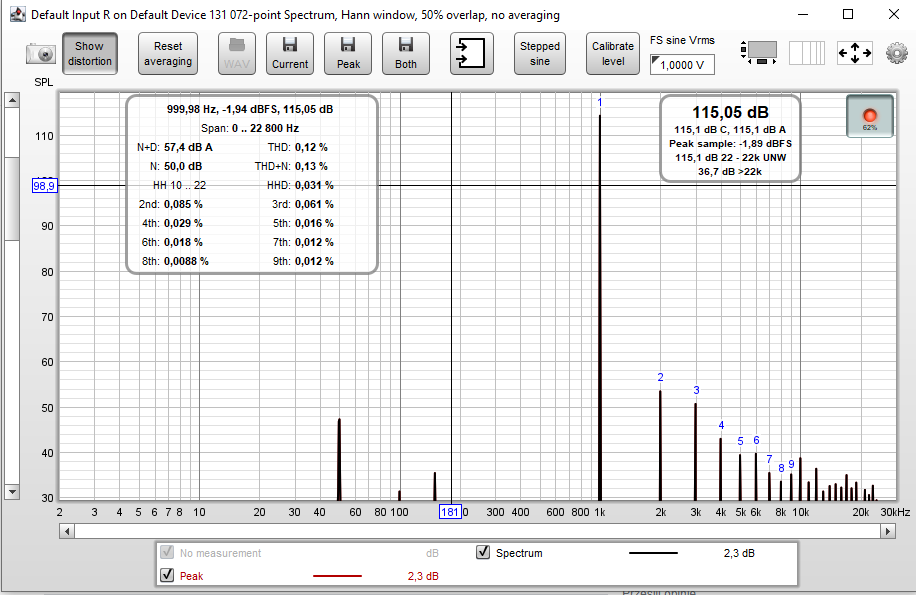Click the graph columns layout icon
916x596 pixels.
click(x=807, y=53)
